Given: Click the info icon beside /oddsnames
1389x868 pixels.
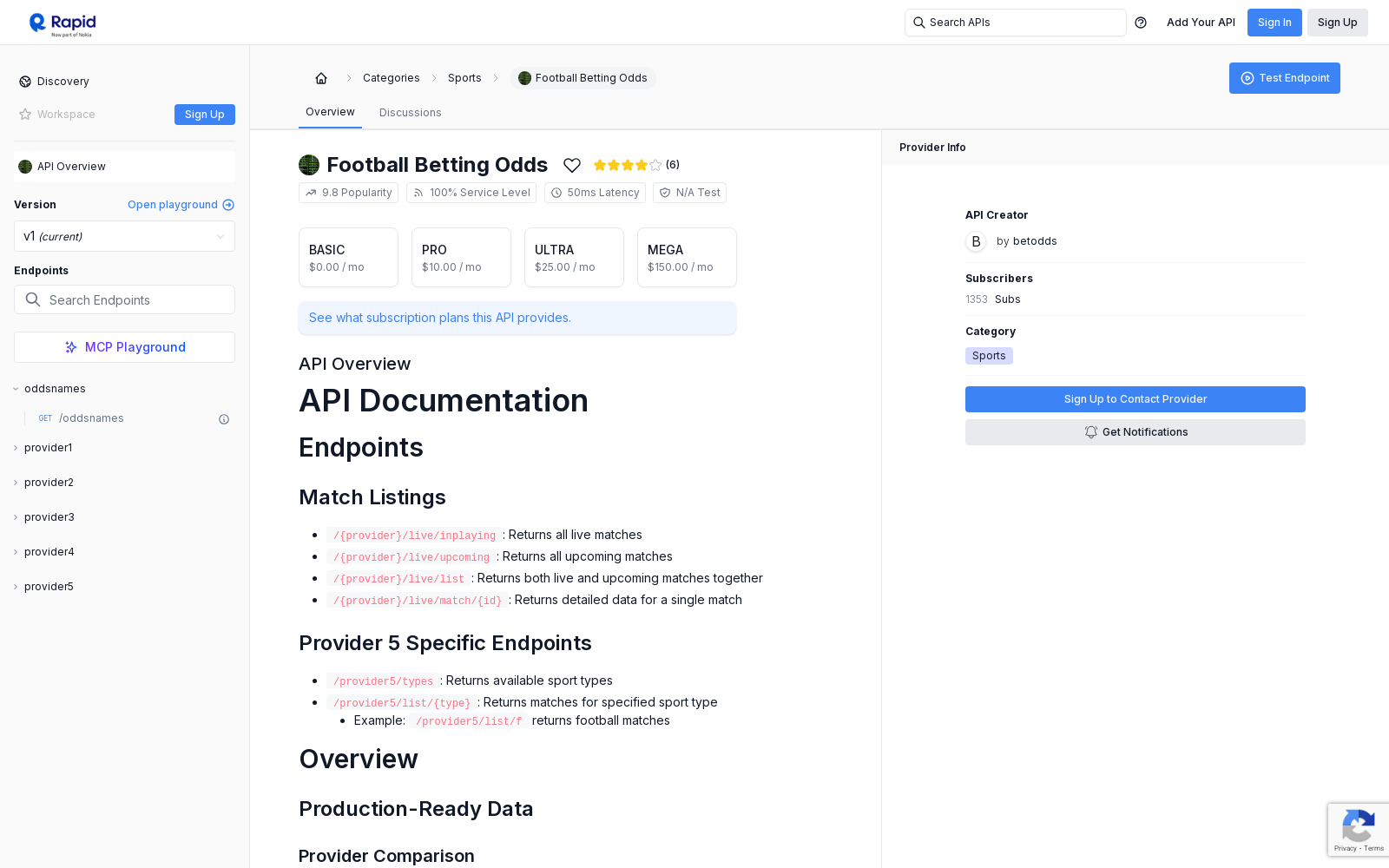Looking at the screenshot, I should pyautogui.click(x=224, y=419).
